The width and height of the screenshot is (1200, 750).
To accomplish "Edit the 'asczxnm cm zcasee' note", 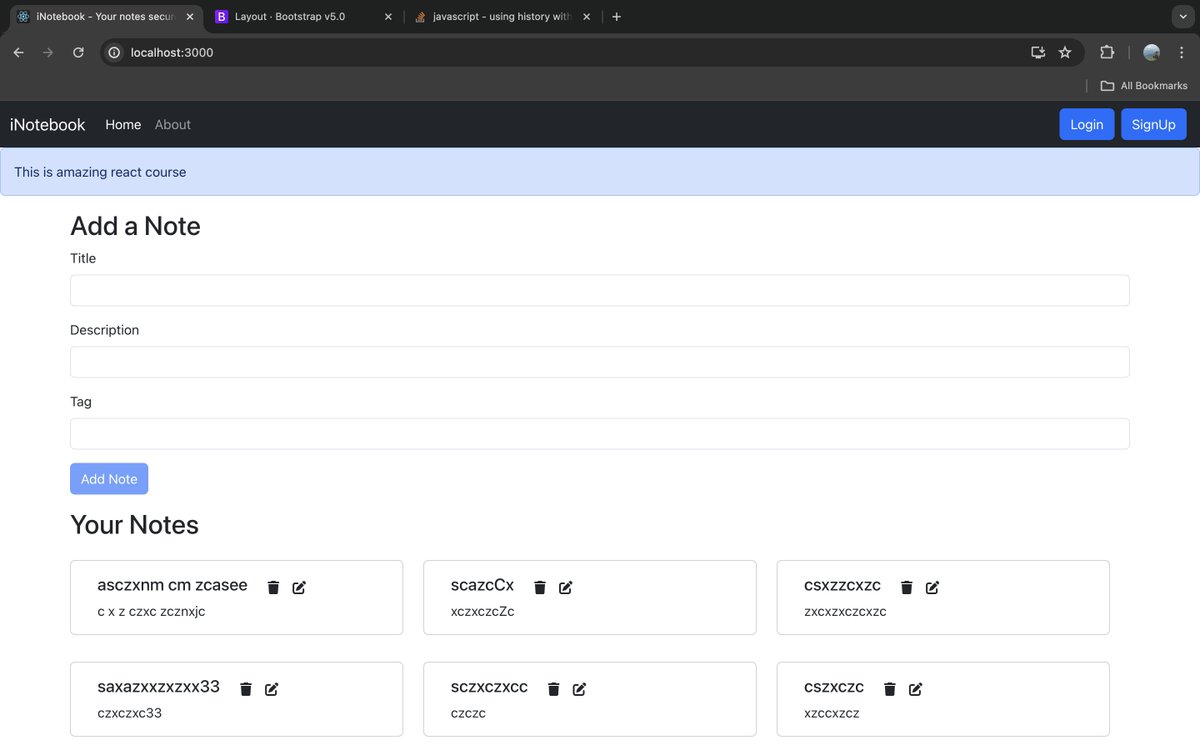I will (x=299, y=587).
